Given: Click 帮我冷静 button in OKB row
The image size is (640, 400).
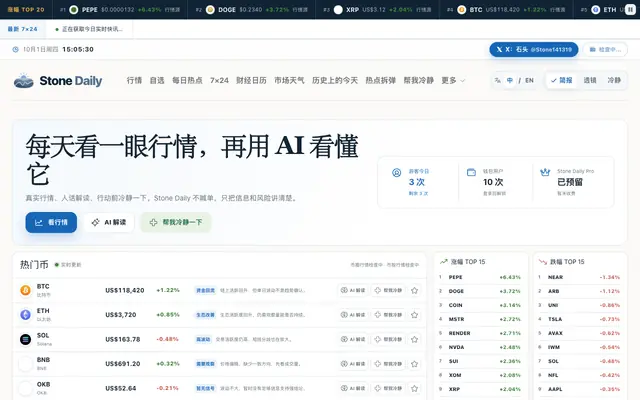Looking at the screenshot, I should (x=388, y=388).
